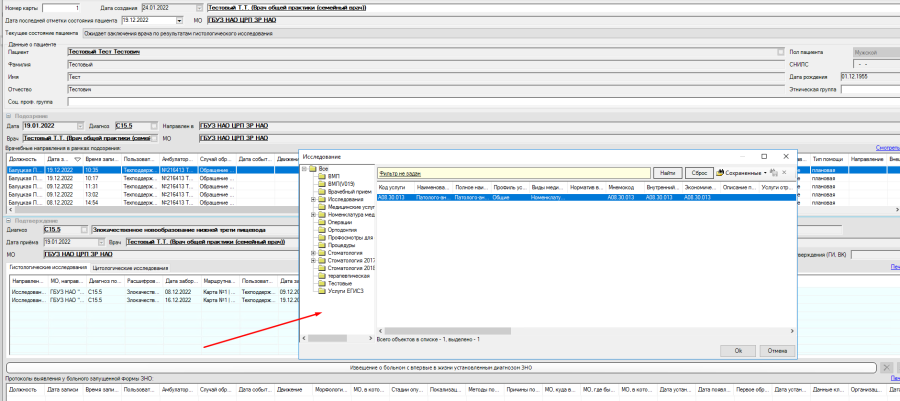Screen dimensions: 900x401
Task: Click the picker button beside Подозрение diagnosis C15.5
Action: coord(154,126)
